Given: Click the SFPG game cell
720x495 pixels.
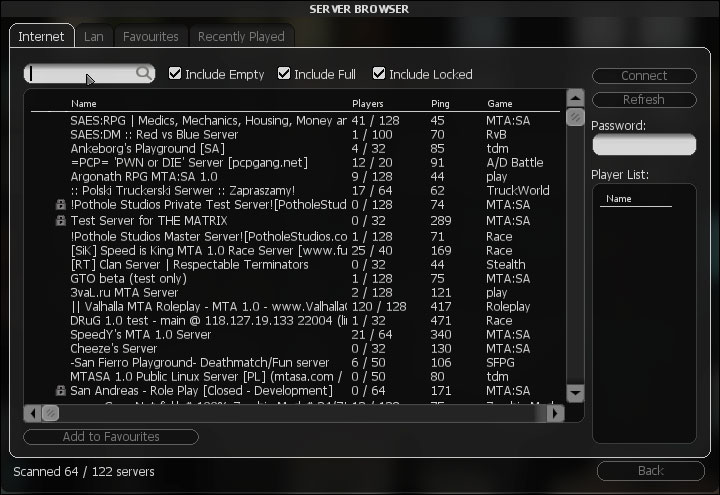Looking at the screenshot, I should (500, 363).
